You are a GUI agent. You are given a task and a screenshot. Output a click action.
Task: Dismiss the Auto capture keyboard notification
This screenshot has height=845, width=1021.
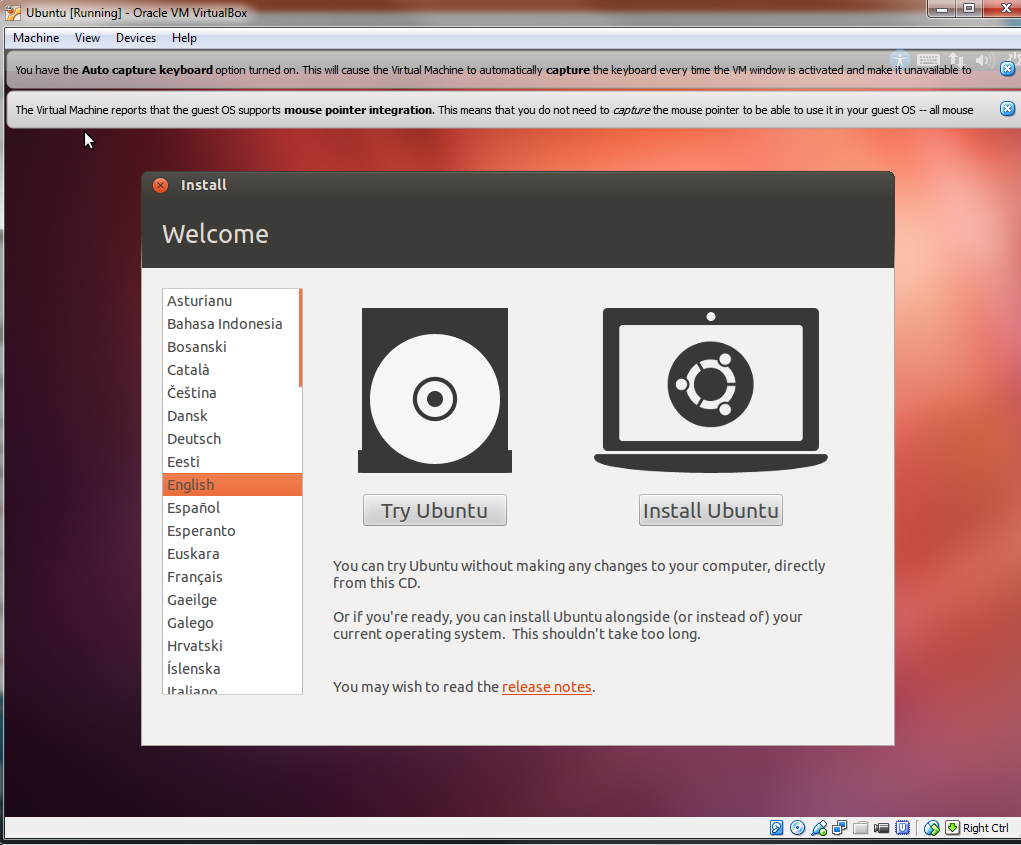click(1007, 68)
